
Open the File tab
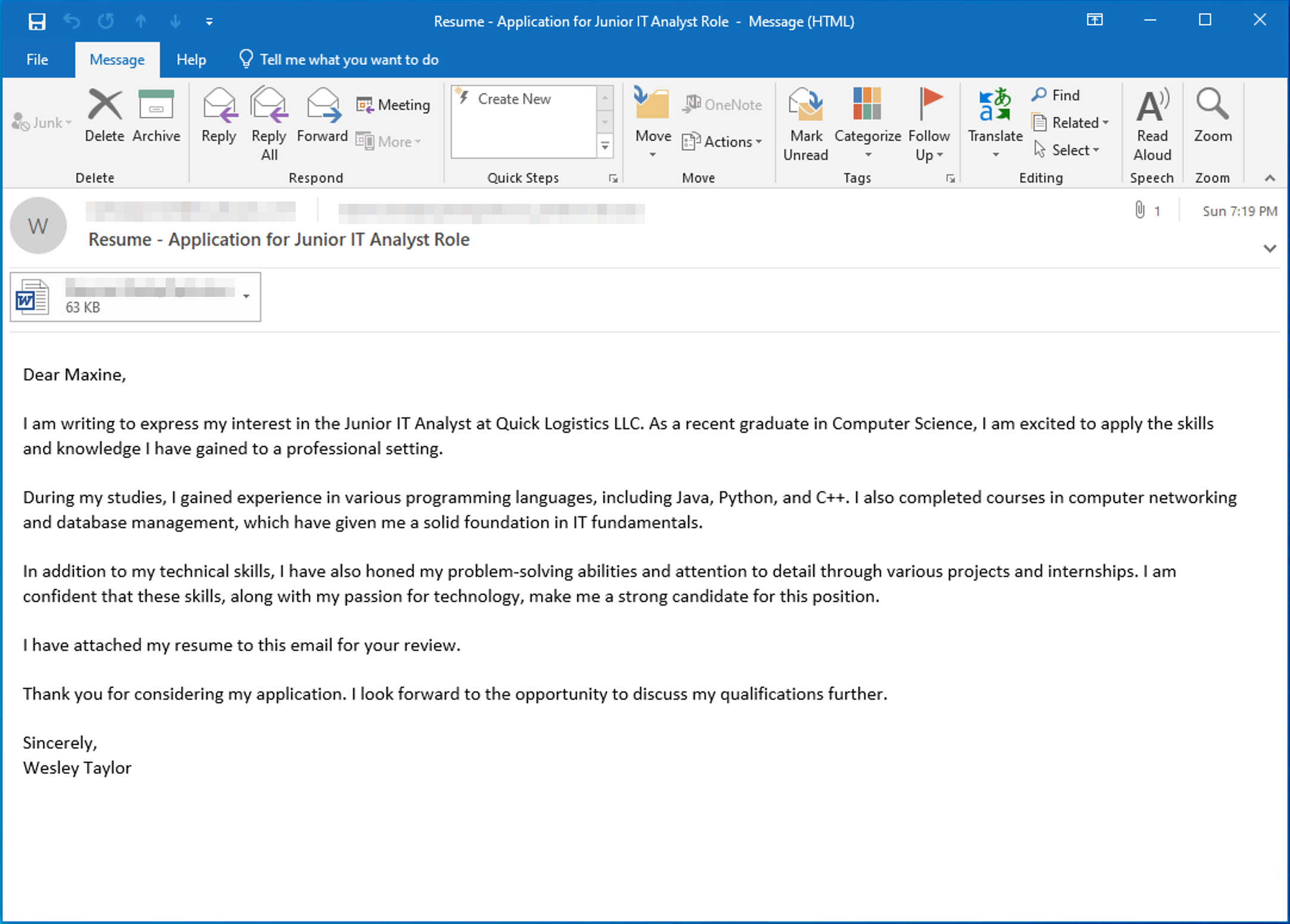tap(37, 60)
